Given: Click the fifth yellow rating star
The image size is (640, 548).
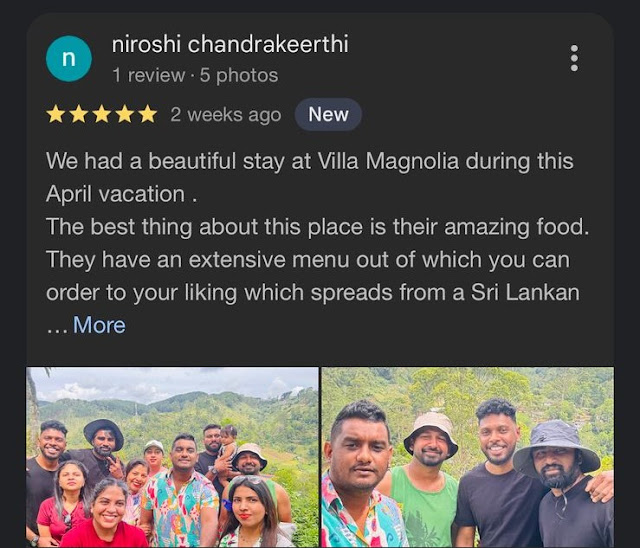Looking at the screenshot, I should click(148, 114).
